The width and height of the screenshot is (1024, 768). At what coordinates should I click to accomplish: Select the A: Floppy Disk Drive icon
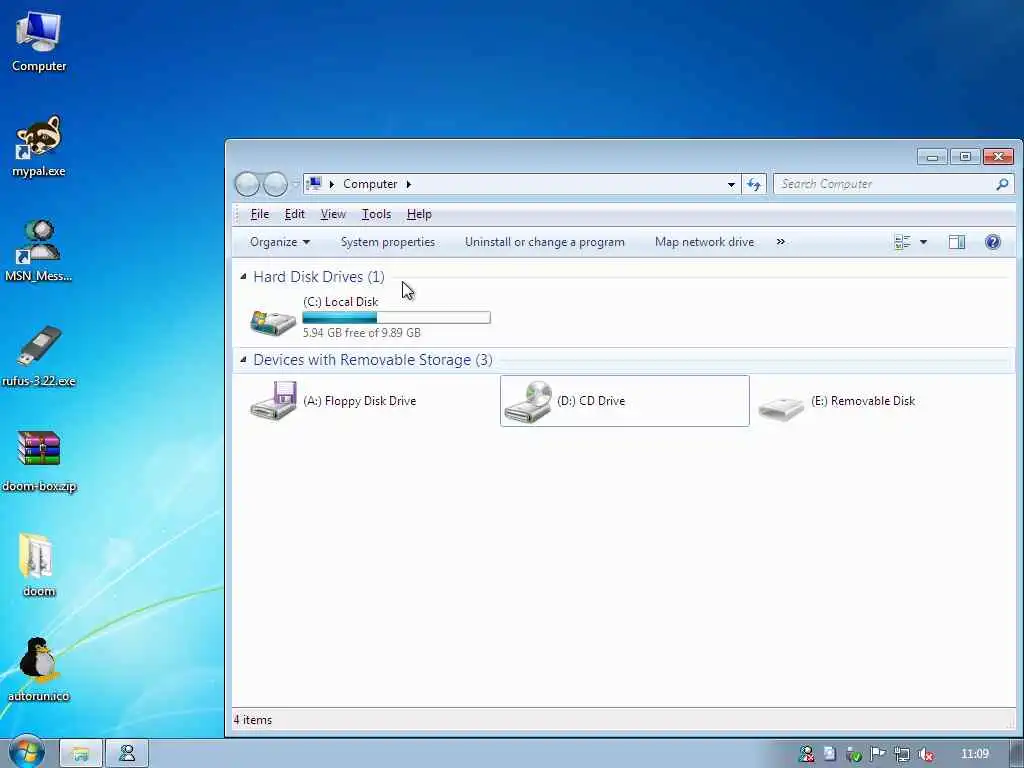pos(273,400)
